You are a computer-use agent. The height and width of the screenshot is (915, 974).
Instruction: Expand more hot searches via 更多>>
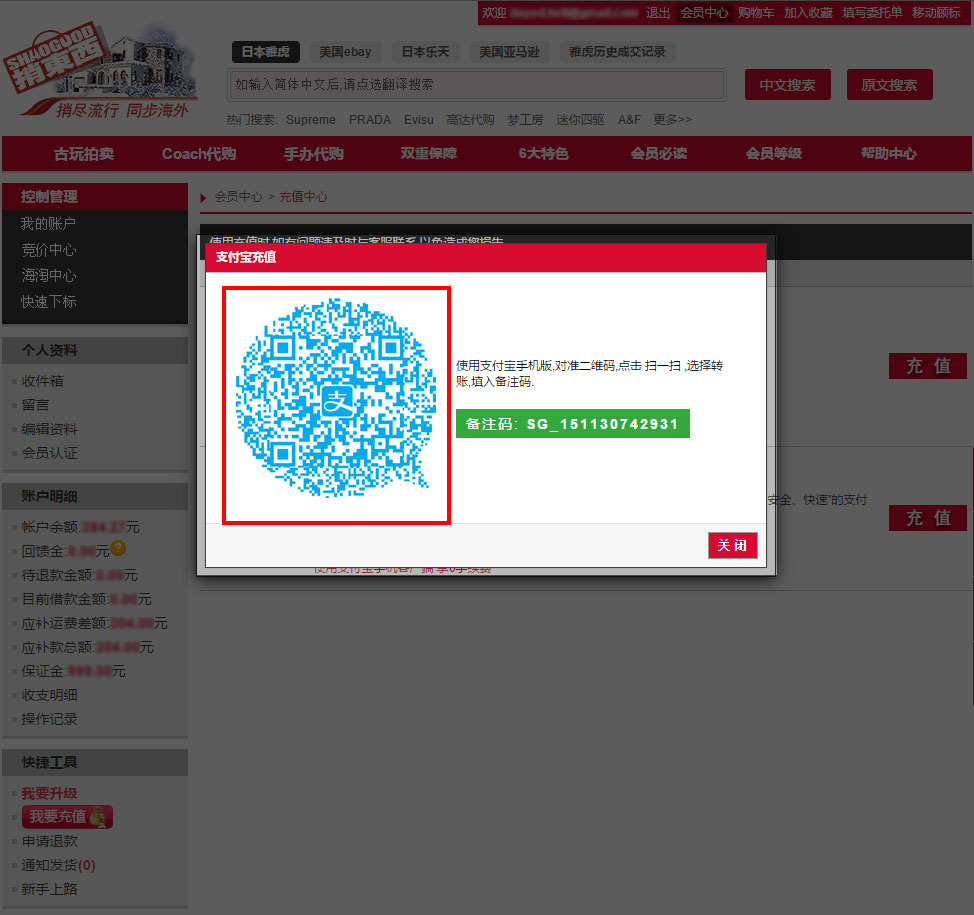click(672, 119)
